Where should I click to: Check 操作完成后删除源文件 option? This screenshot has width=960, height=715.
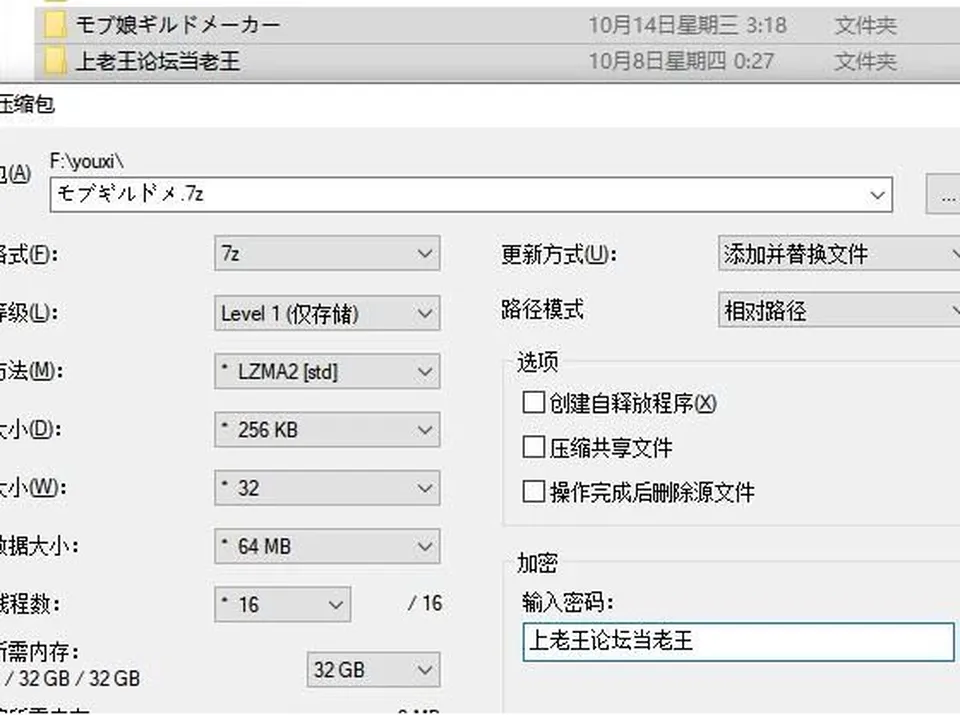533,491
